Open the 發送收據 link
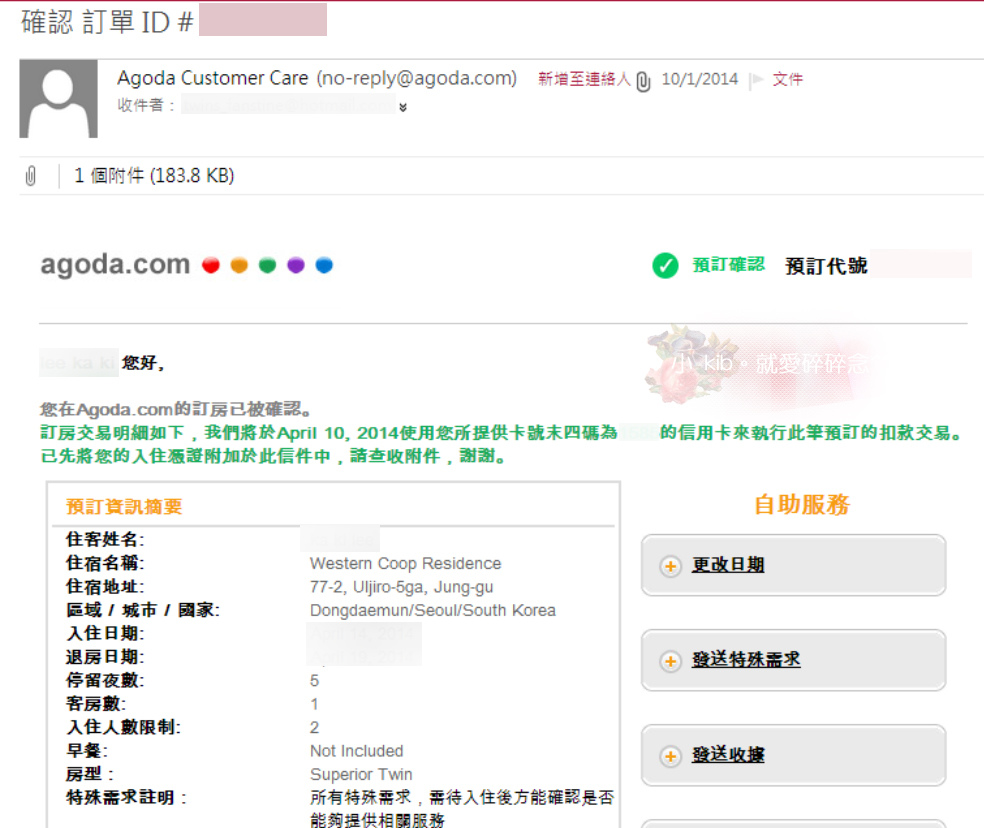This screenshot has width=984, height=828. (728, 755)
